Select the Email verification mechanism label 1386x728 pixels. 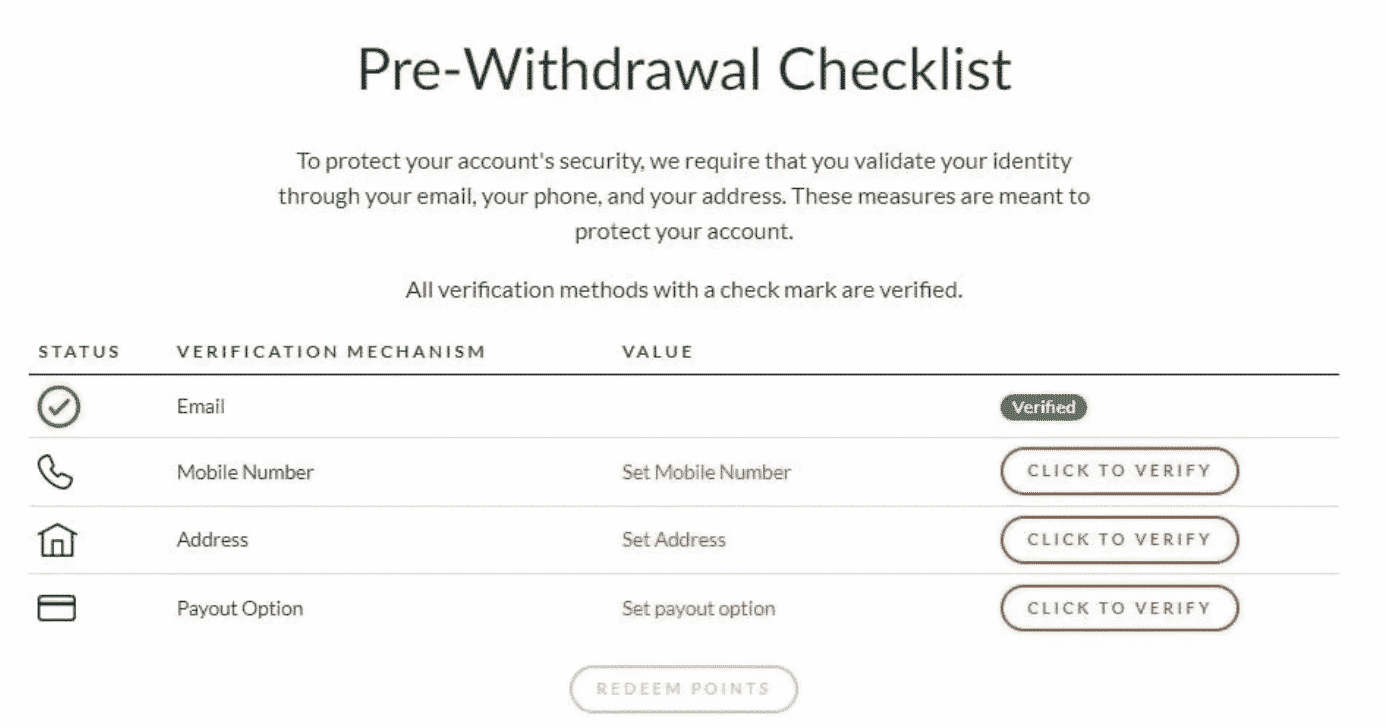point(201,407)
